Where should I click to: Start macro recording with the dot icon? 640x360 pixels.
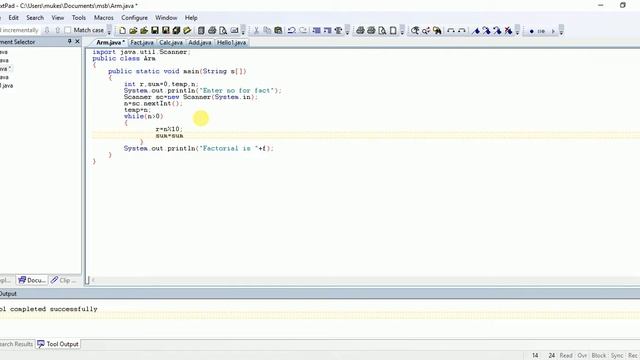(x=531, y=31)
